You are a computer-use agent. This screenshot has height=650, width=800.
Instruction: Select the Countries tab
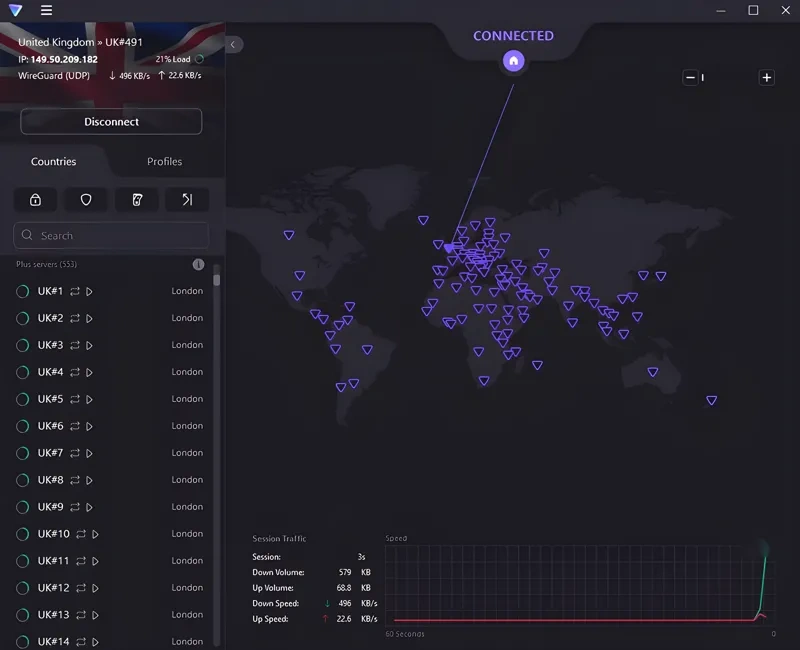(x=54, y=161)
